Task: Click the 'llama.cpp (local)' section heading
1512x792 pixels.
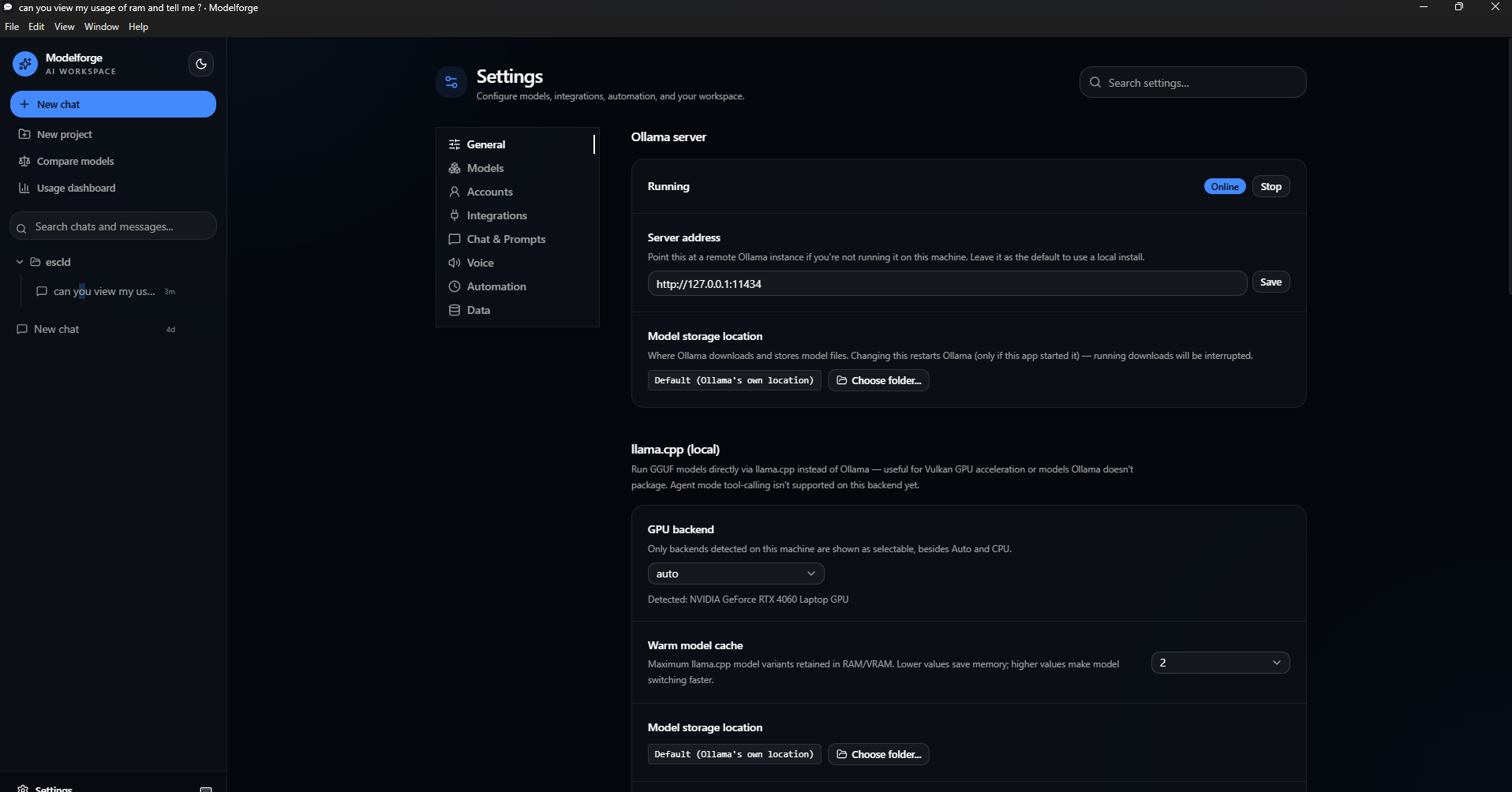Action: [676, 449]
